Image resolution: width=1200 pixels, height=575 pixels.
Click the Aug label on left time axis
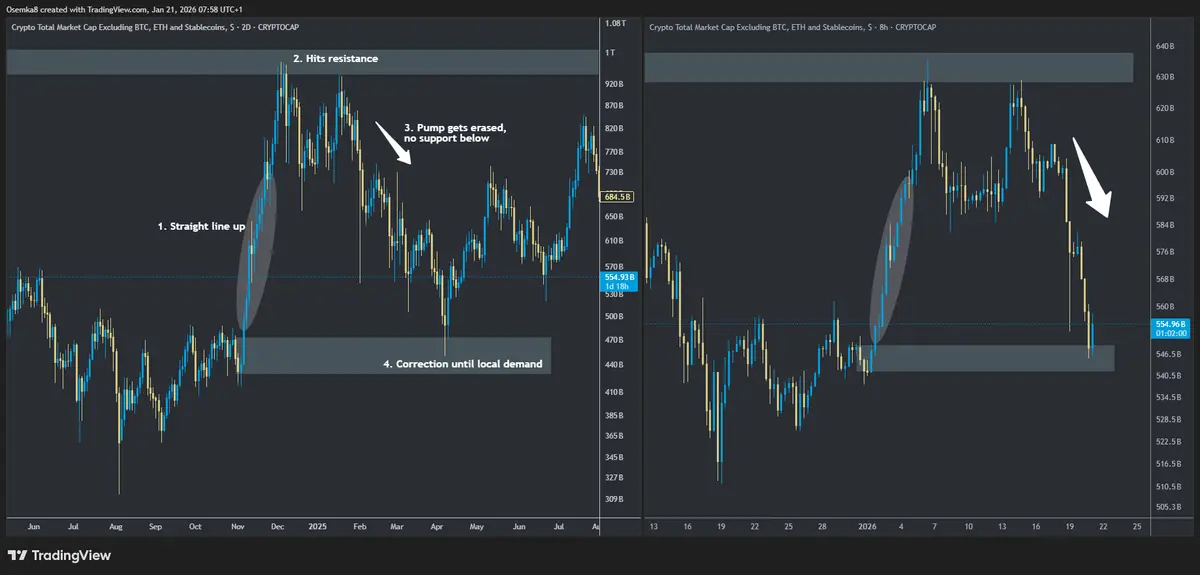click(115, 526)
